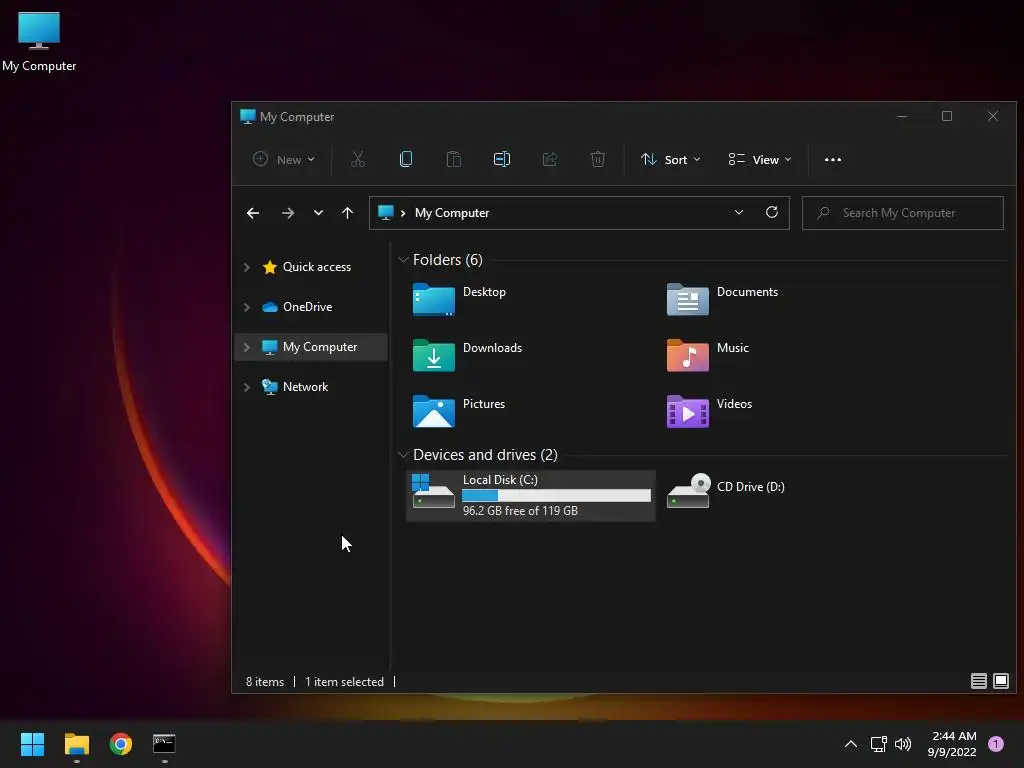Open File Explorer from the taskbar
1024x768 pixels.
point(76,744)
